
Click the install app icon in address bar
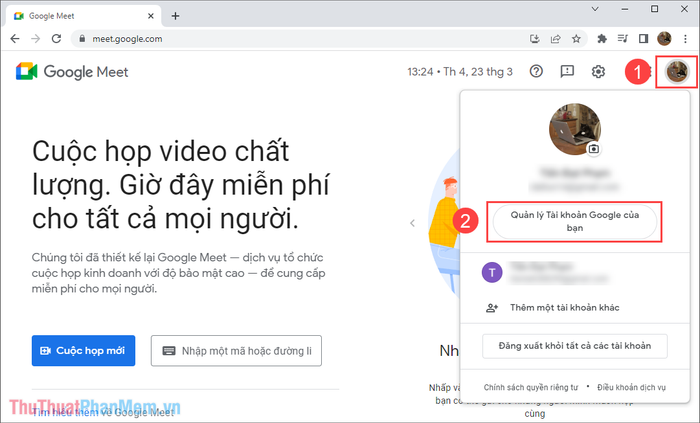click(534, 39)
